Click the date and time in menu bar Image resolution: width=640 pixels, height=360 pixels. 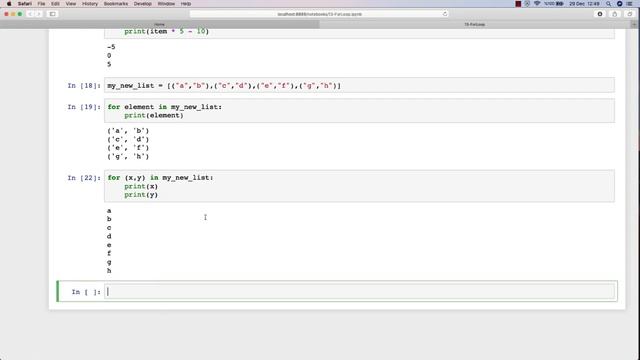click(x=584, y=4)
